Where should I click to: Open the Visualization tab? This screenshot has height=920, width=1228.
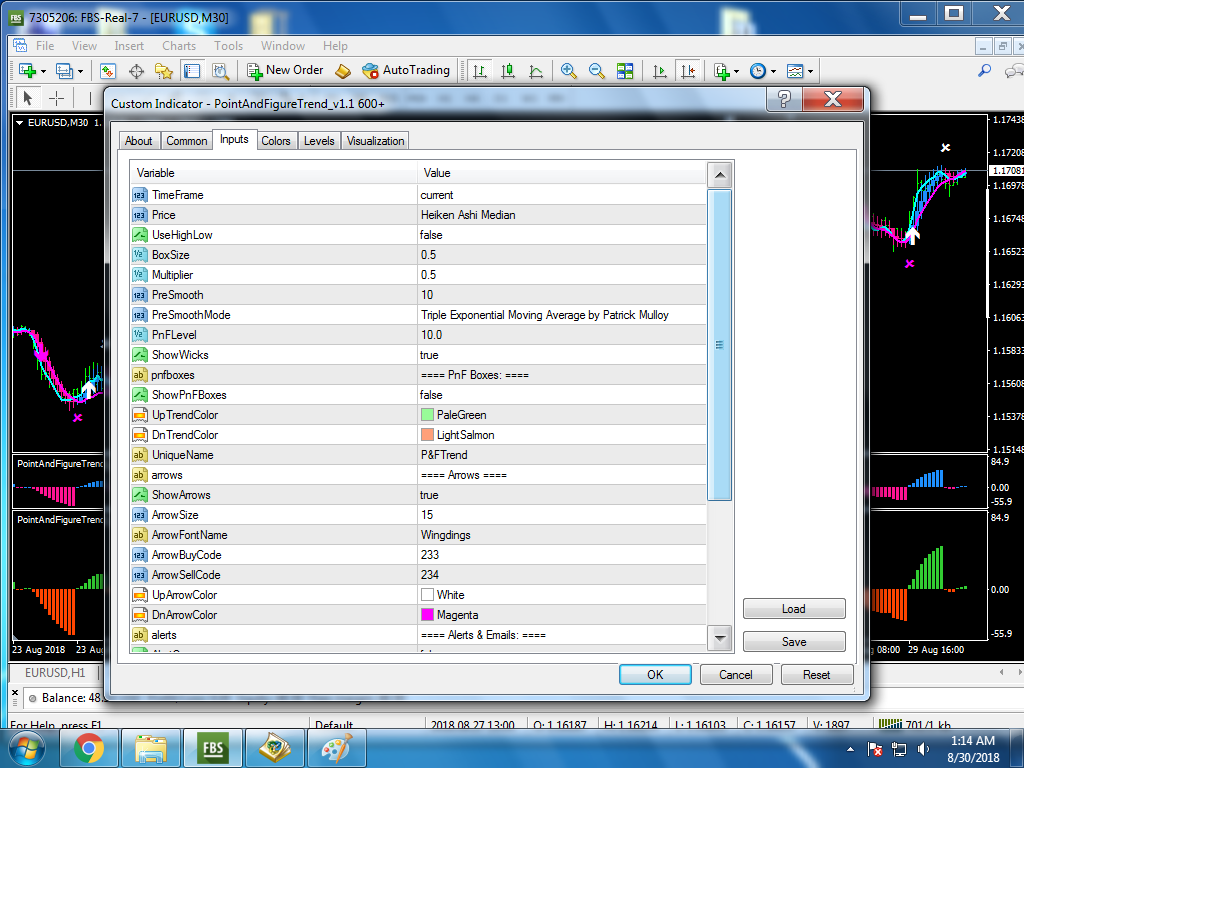(375, 141)
